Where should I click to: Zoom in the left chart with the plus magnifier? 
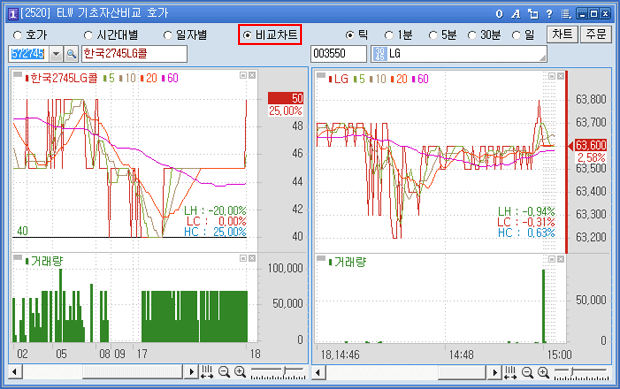(x=240, y=372)
